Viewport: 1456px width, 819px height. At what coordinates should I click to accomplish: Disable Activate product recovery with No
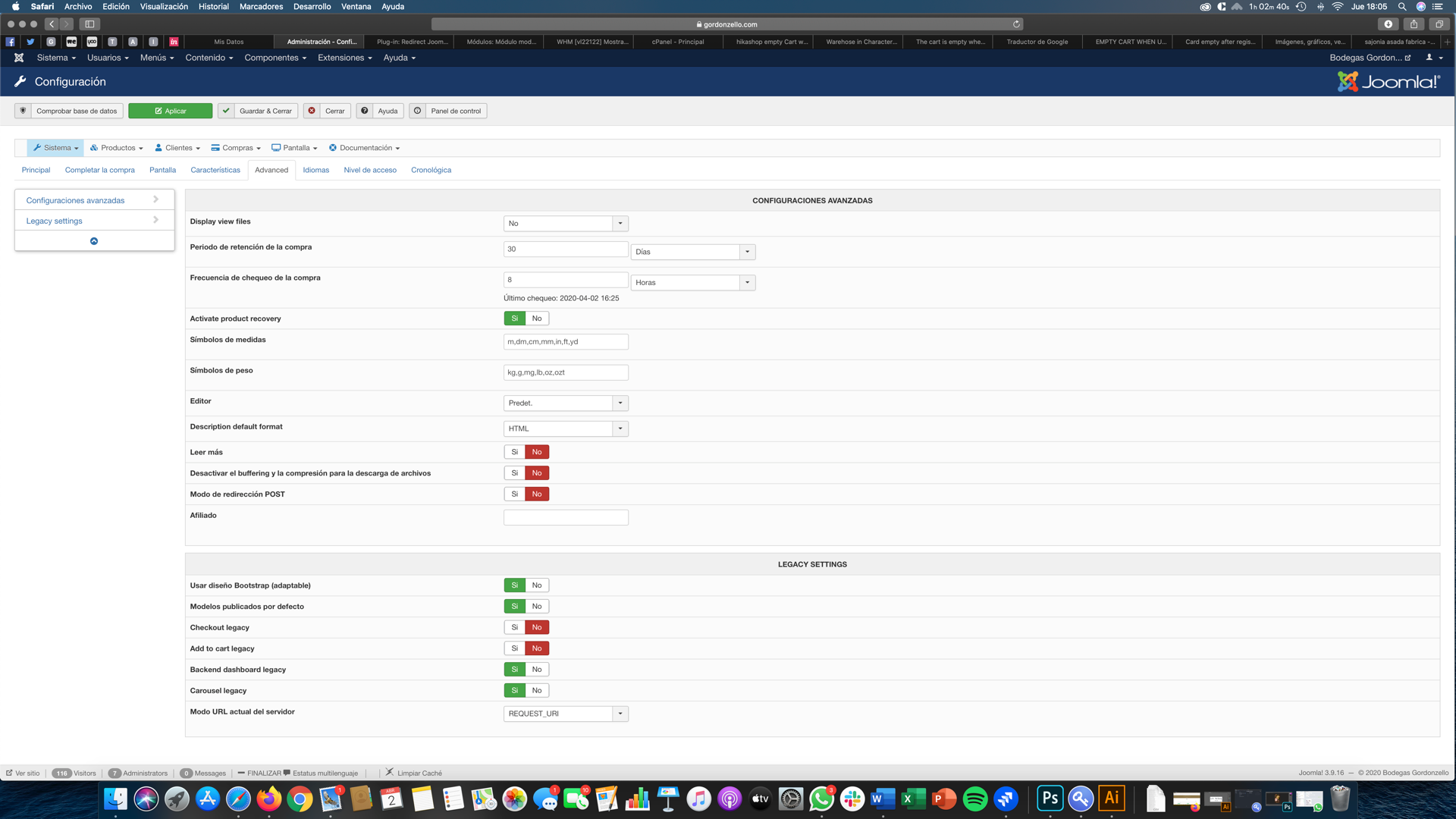(x=537, y=318)
